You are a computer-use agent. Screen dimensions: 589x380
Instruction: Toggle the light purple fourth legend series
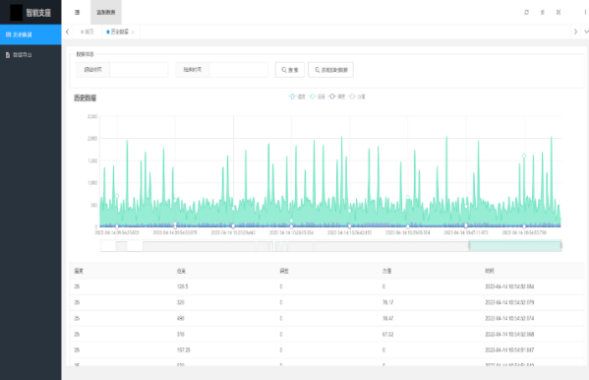point(356,97)
